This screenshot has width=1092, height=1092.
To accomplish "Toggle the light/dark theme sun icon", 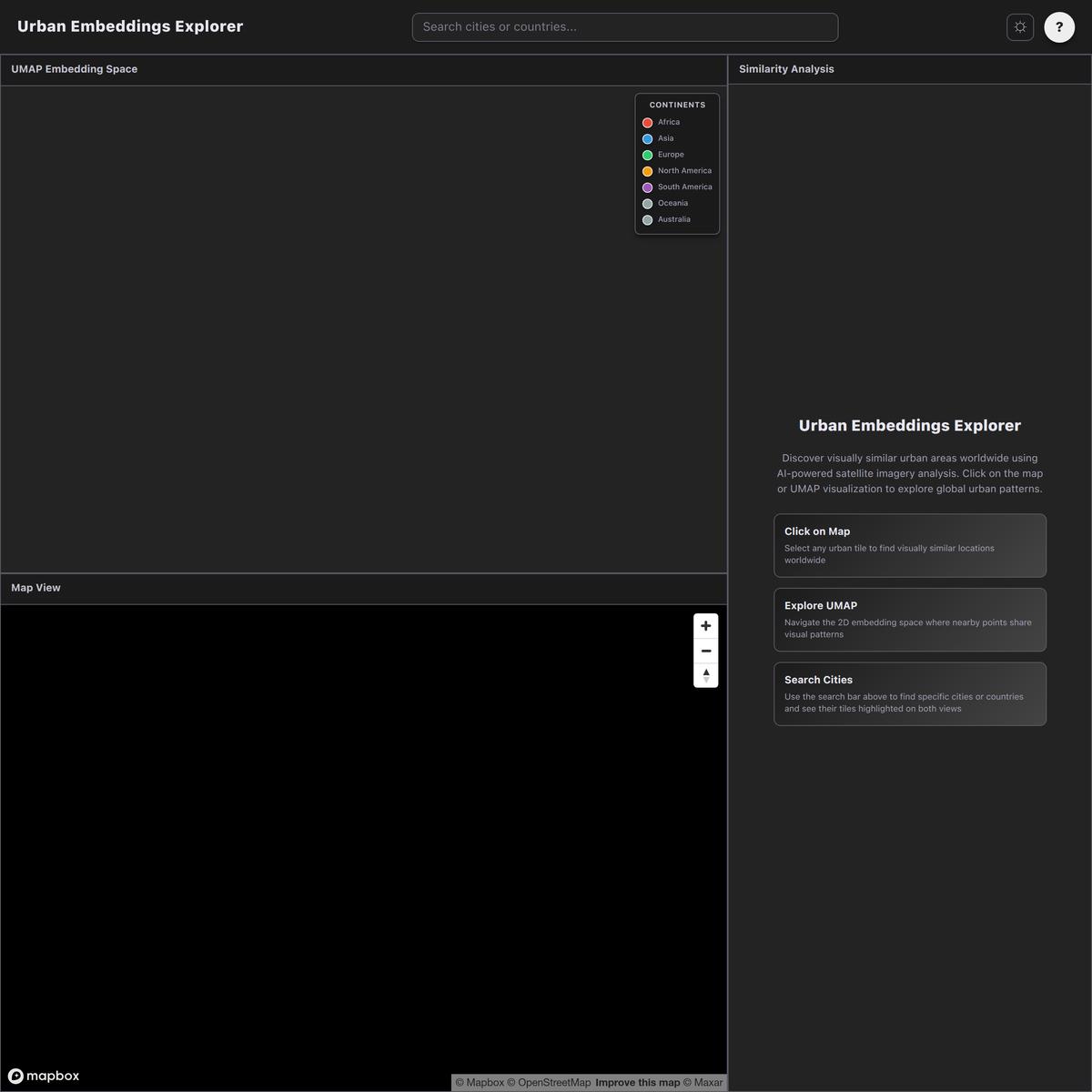I will pos(1020,27).
